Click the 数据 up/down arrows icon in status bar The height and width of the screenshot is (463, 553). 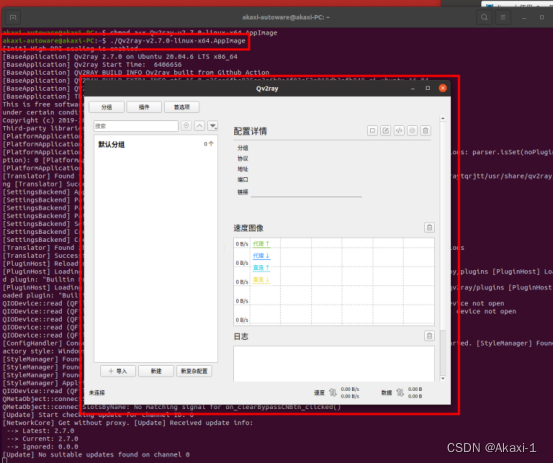[x=400, y=392]
